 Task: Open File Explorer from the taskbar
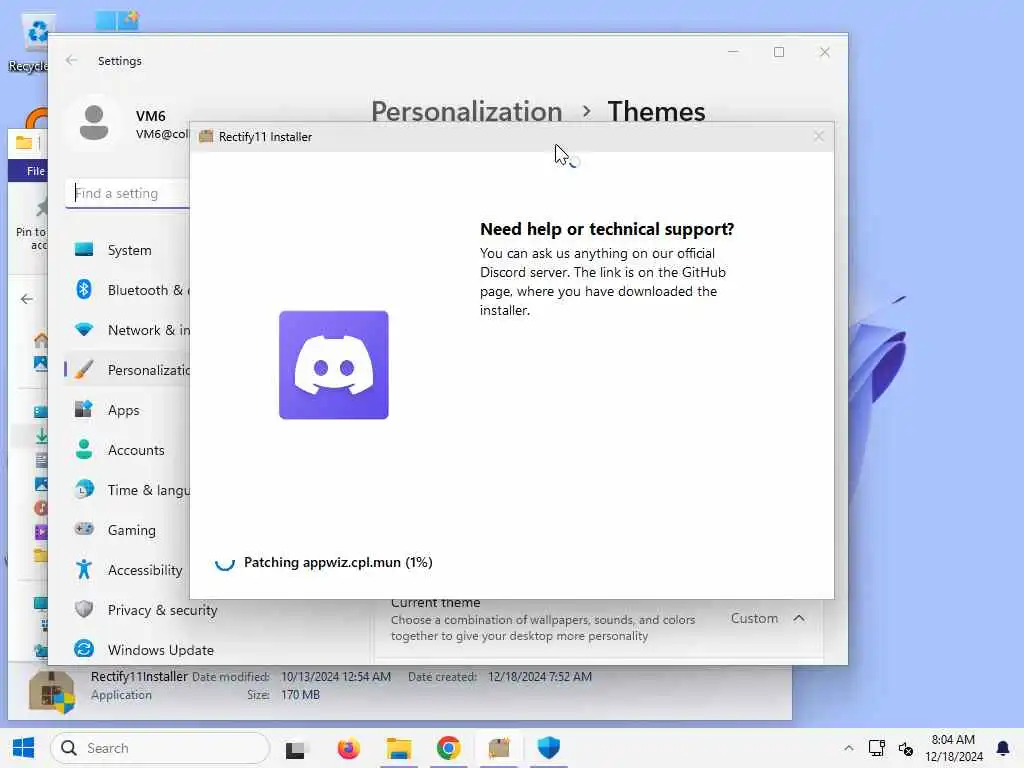[398, 748]
